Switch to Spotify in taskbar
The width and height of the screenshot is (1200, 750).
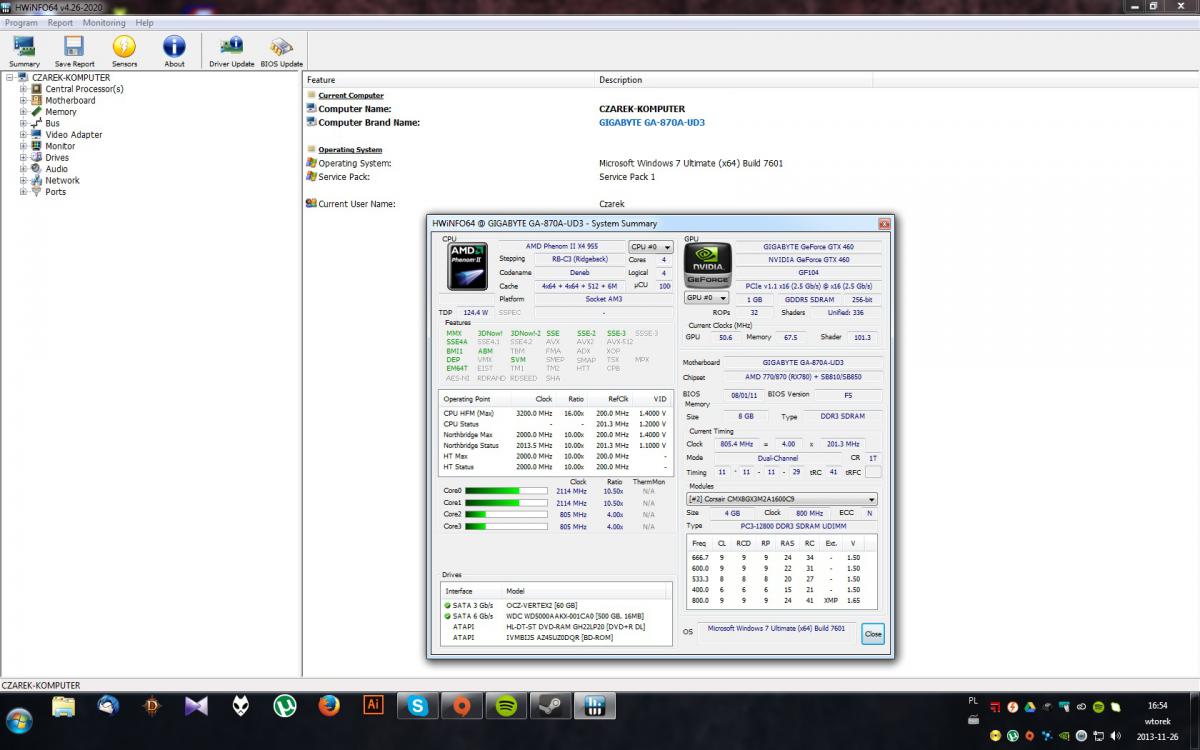click(x=506, y=706)
